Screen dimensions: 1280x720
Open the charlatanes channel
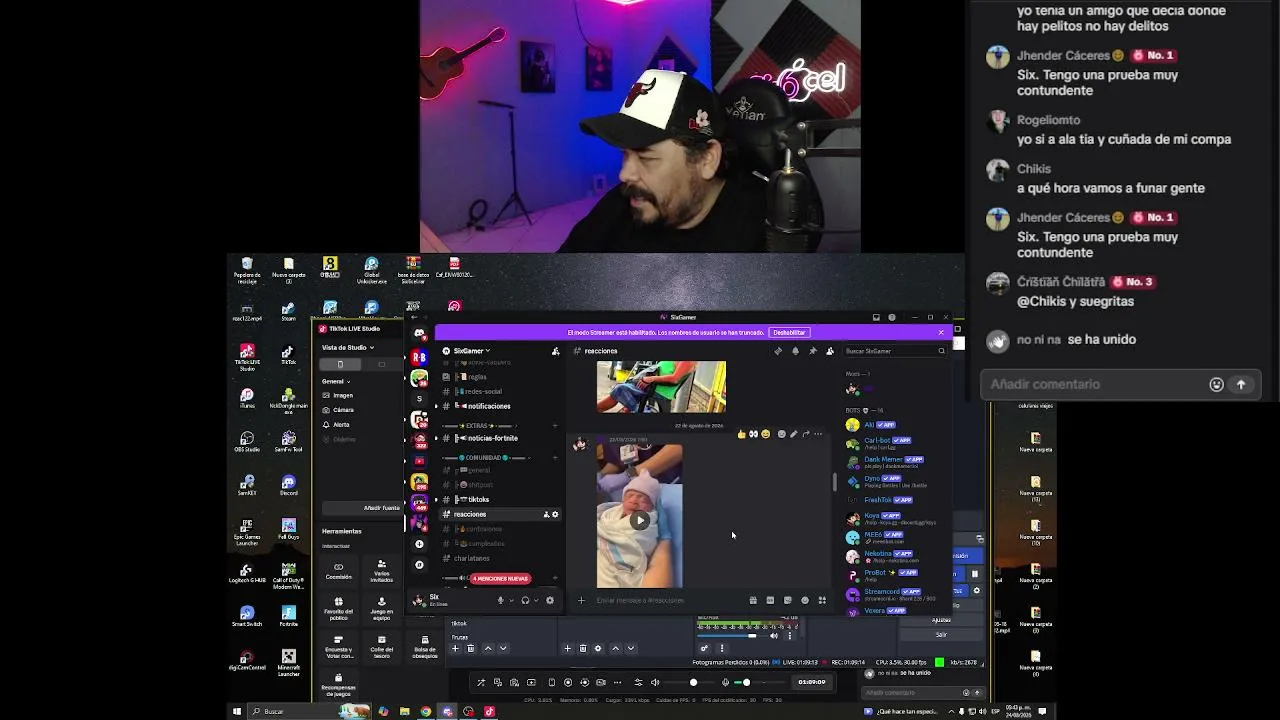(472, 558)
